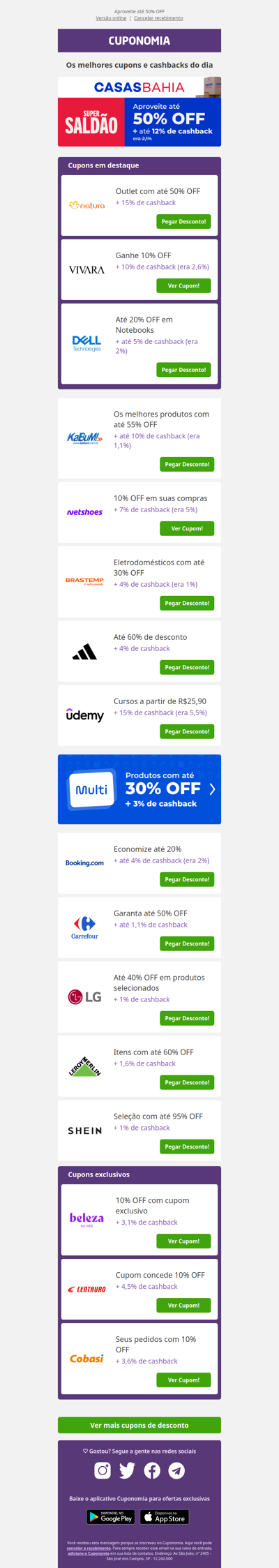Open the Telegram paper plane icon
This screenshot has width=279, height=1568.
coord(176,1470)
